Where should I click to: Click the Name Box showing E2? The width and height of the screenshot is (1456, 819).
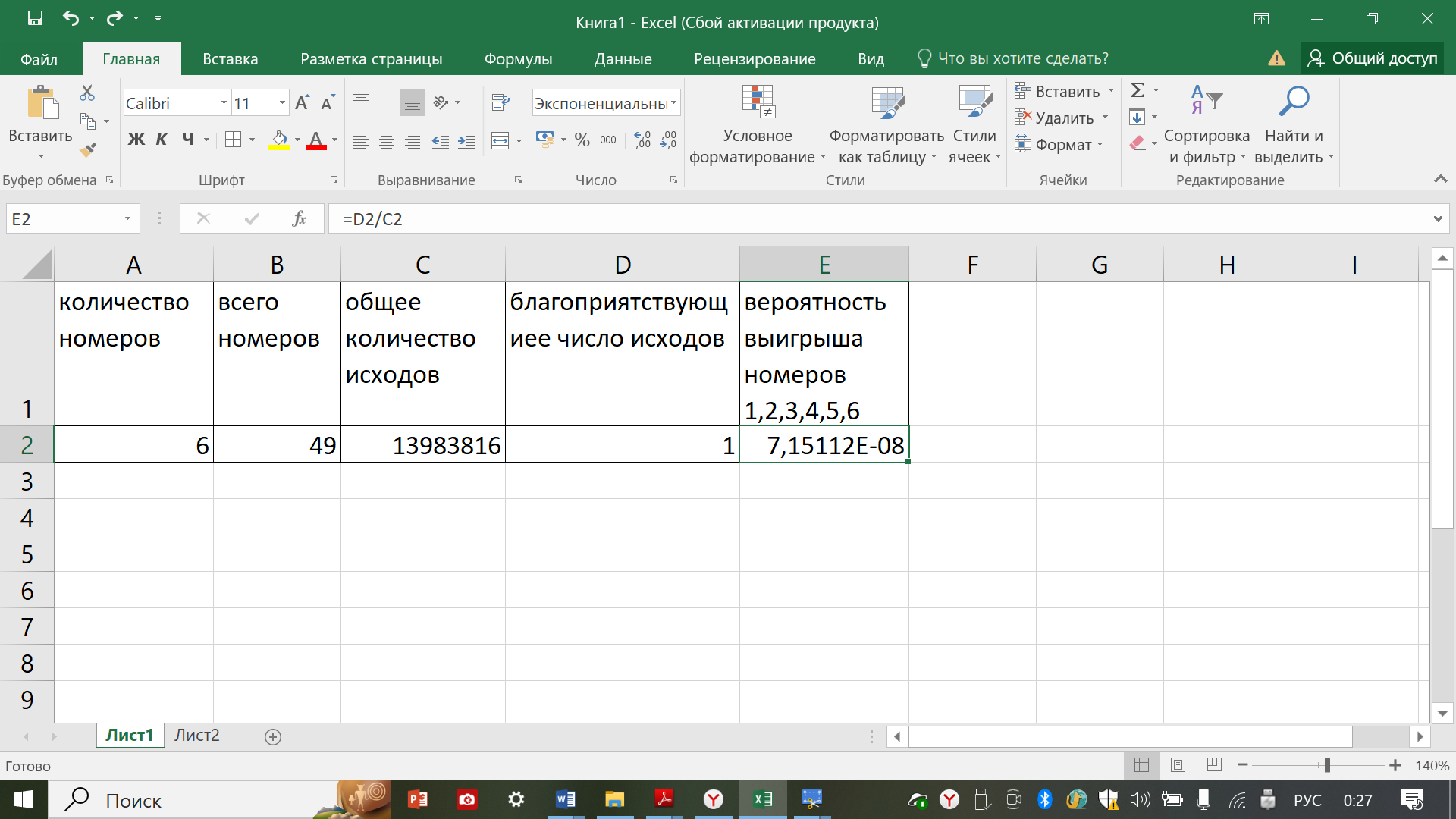[64, 219]
